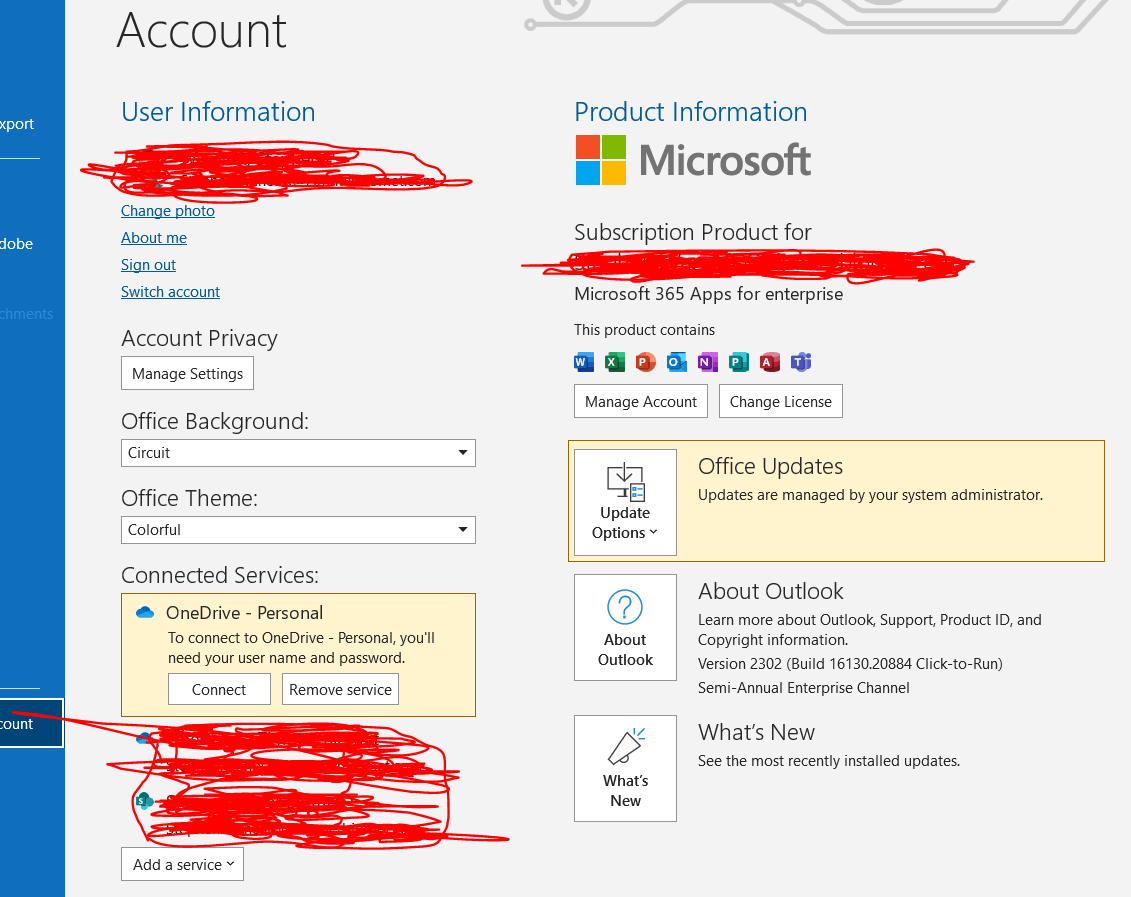The width and height of the screenshot is (1131, 897).
Task: Click the OneDrive cloud icon beside Personal
Action: pos(145,613)
